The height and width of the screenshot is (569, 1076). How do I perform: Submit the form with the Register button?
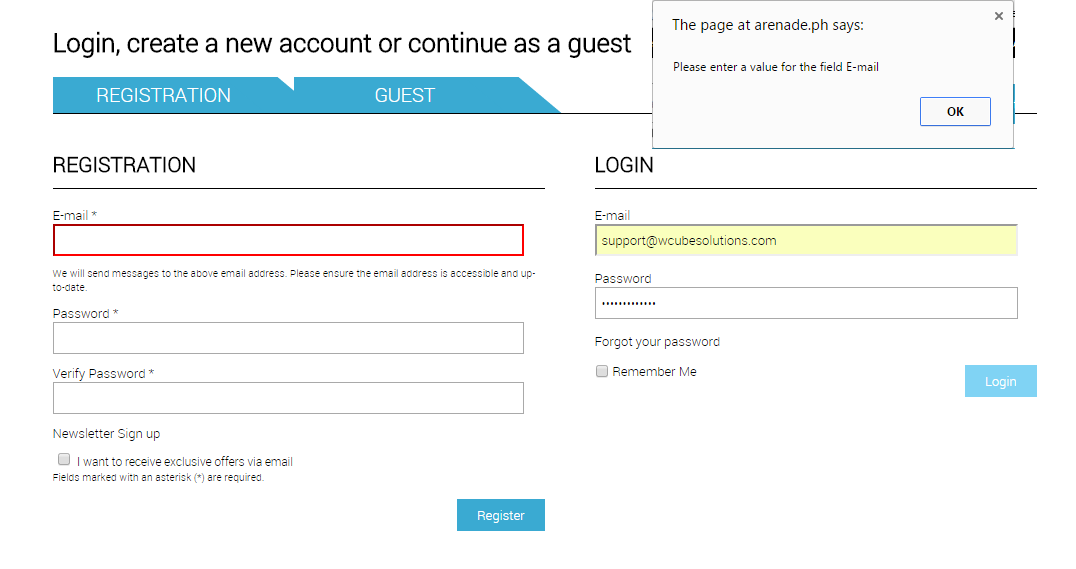(x=500, y=515)
